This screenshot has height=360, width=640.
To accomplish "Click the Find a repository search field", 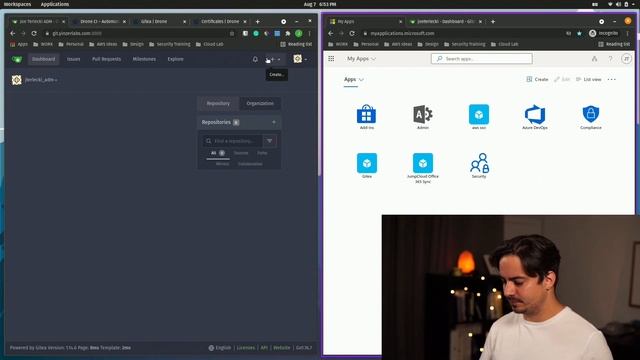I will [233, 141].
